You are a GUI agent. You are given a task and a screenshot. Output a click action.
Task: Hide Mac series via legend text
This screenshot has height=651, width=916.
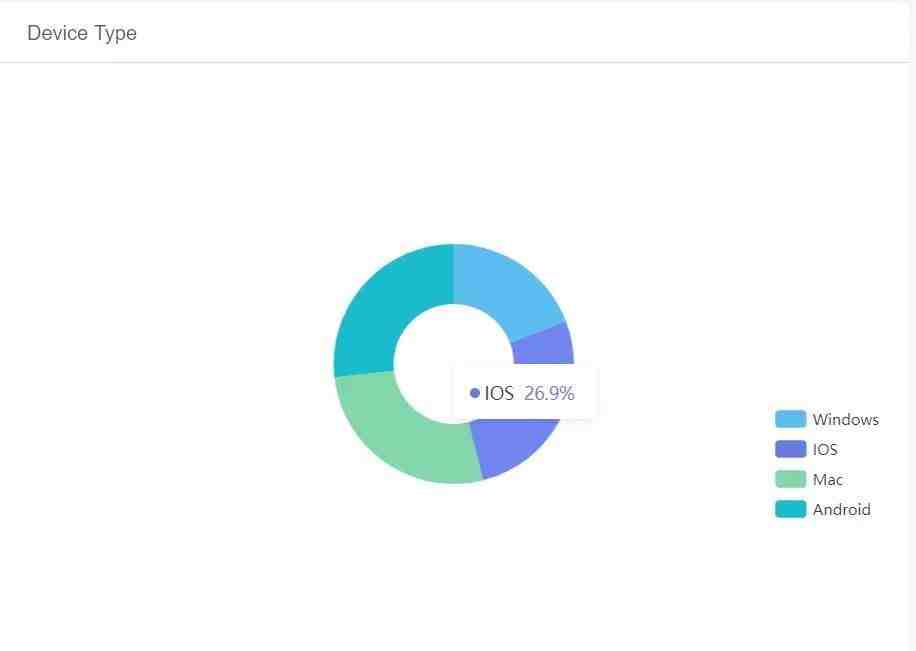[827, 480]
